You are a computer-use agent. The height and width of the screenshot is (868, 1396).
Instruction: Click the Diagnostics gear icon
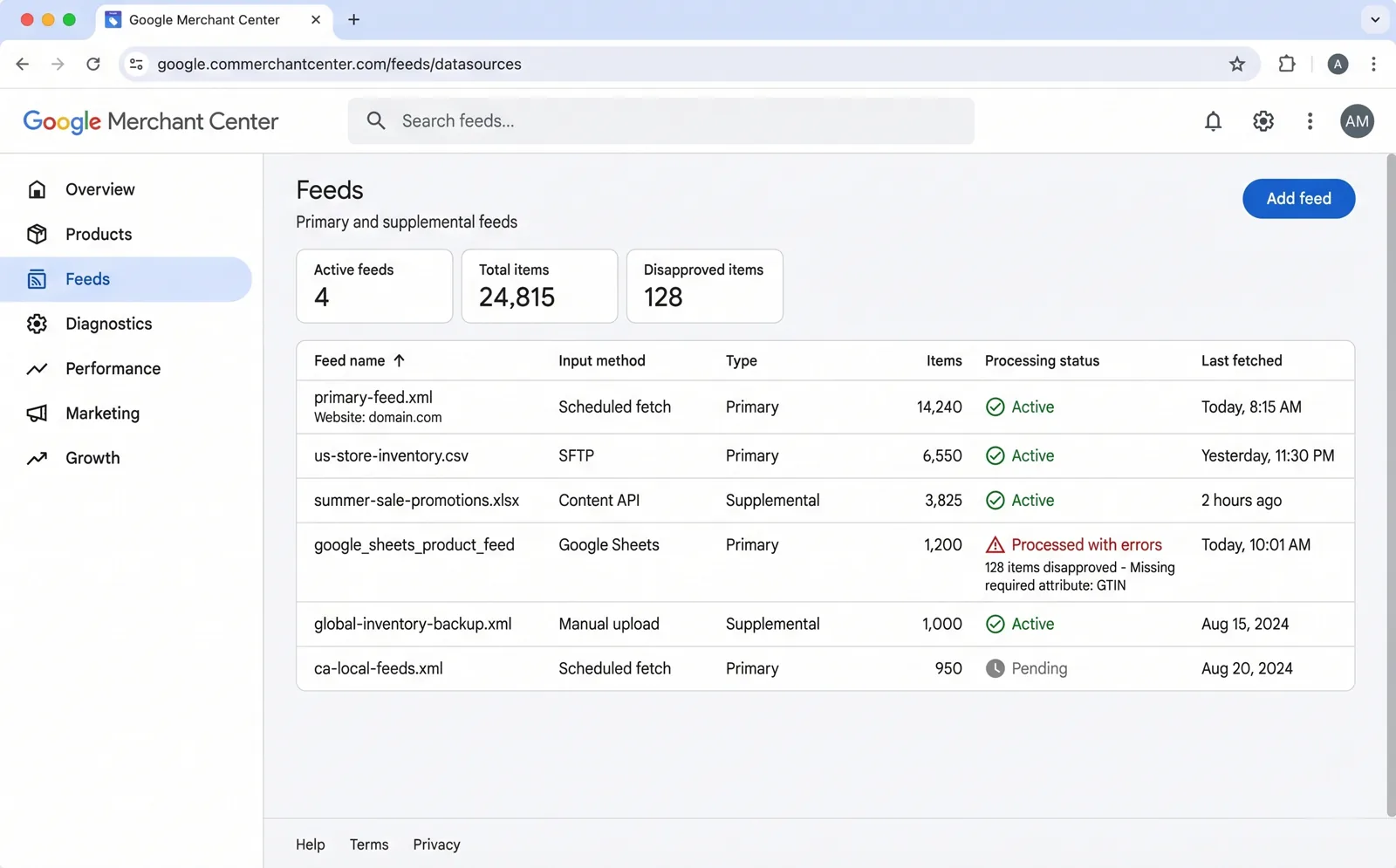tap(37, 324)
